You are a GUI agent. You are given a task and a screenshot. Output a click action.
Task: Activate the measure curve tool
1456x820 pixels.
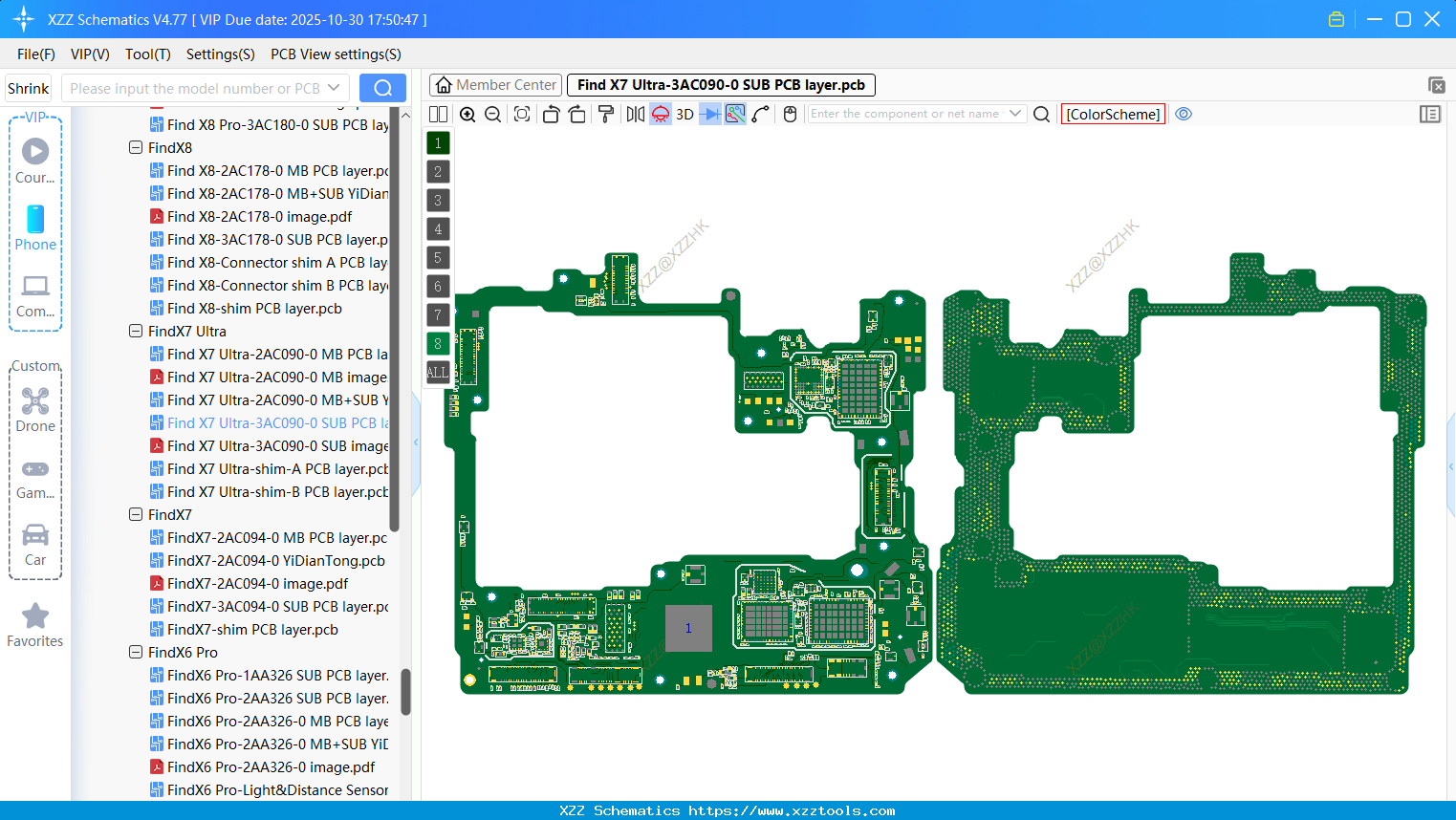click(761, 114)
